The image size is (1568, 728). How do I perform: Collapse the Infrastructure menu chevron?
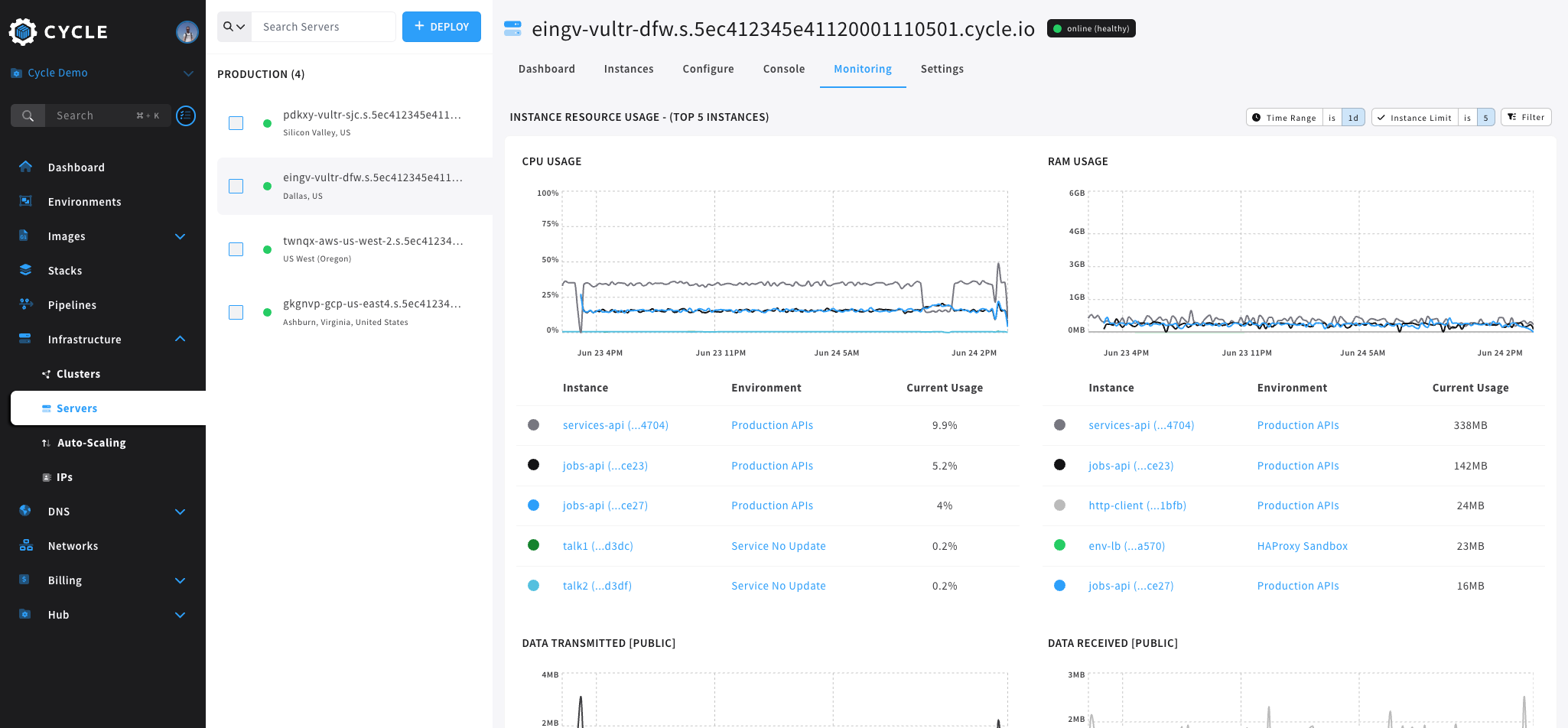click(181, 339)
